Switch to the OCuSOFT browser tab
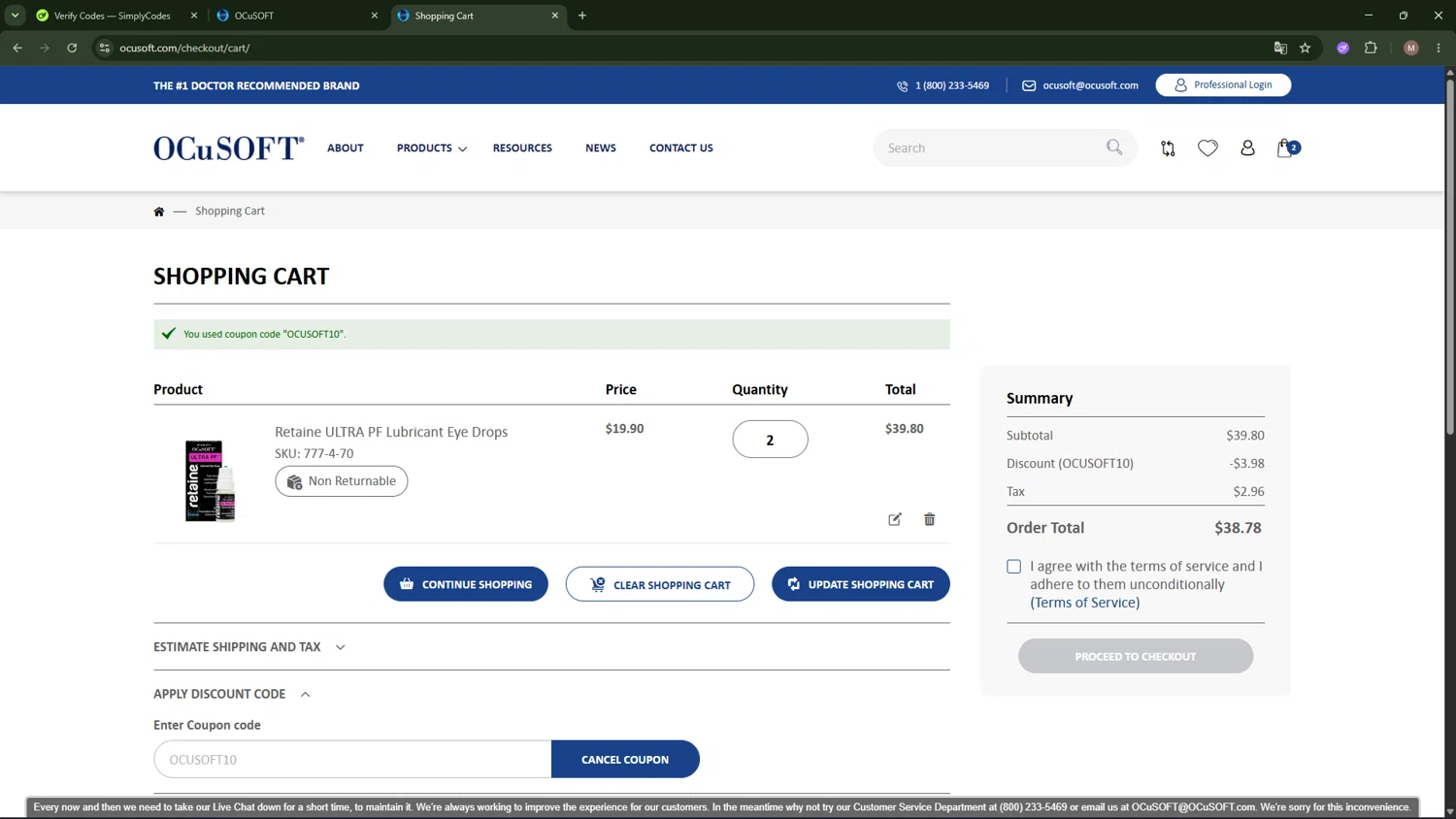Image resolution: width=1456 pixels, height=819 pixels. (298, 16)
